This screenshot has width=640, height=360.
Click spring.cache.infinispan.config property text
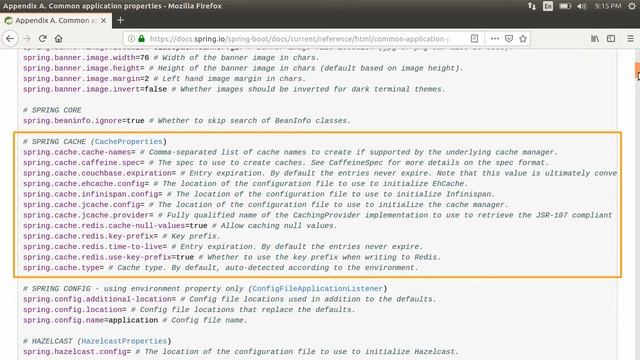tap(92, 194)
